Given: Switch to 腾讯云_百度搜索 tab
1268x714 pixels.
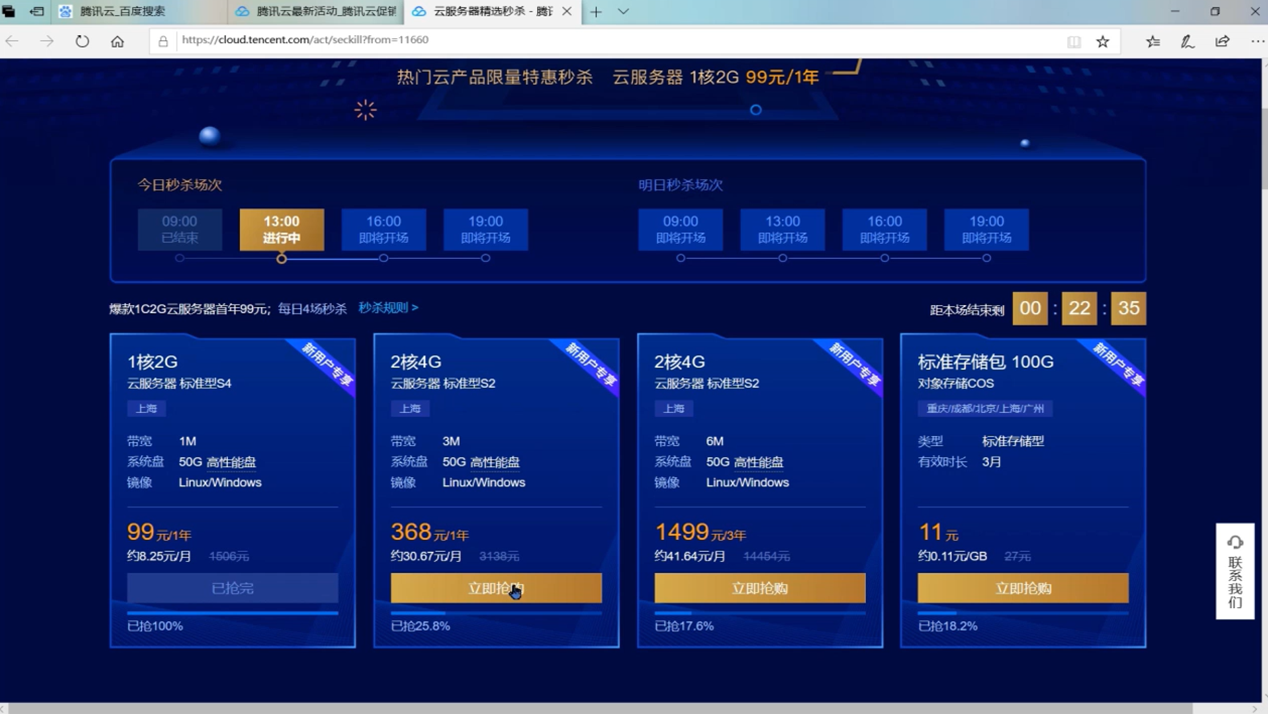Looking at the screenshot, I should pyautogui.click(x=140, y=12).
